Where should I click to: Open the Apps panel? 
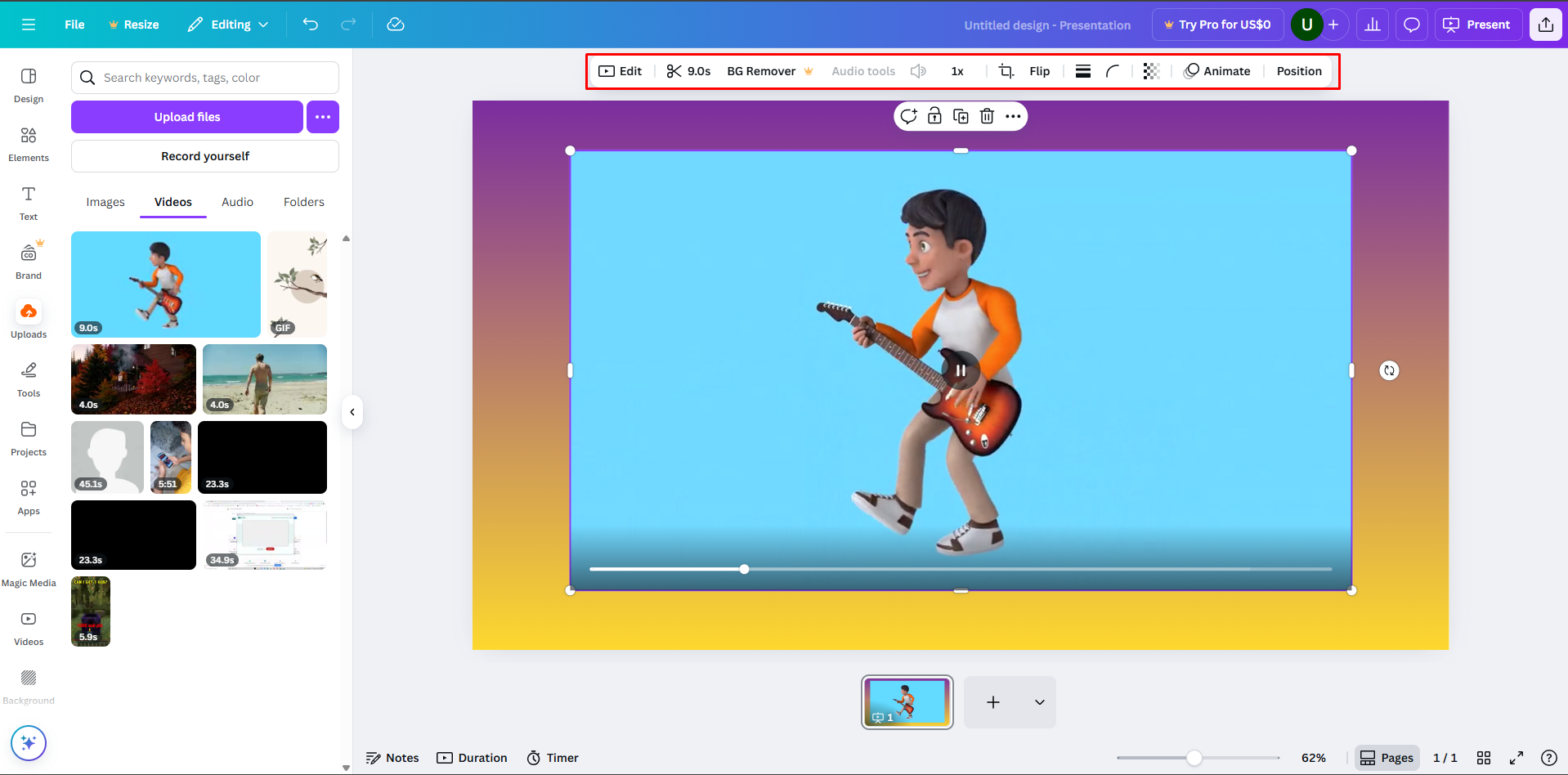(29, 497)
